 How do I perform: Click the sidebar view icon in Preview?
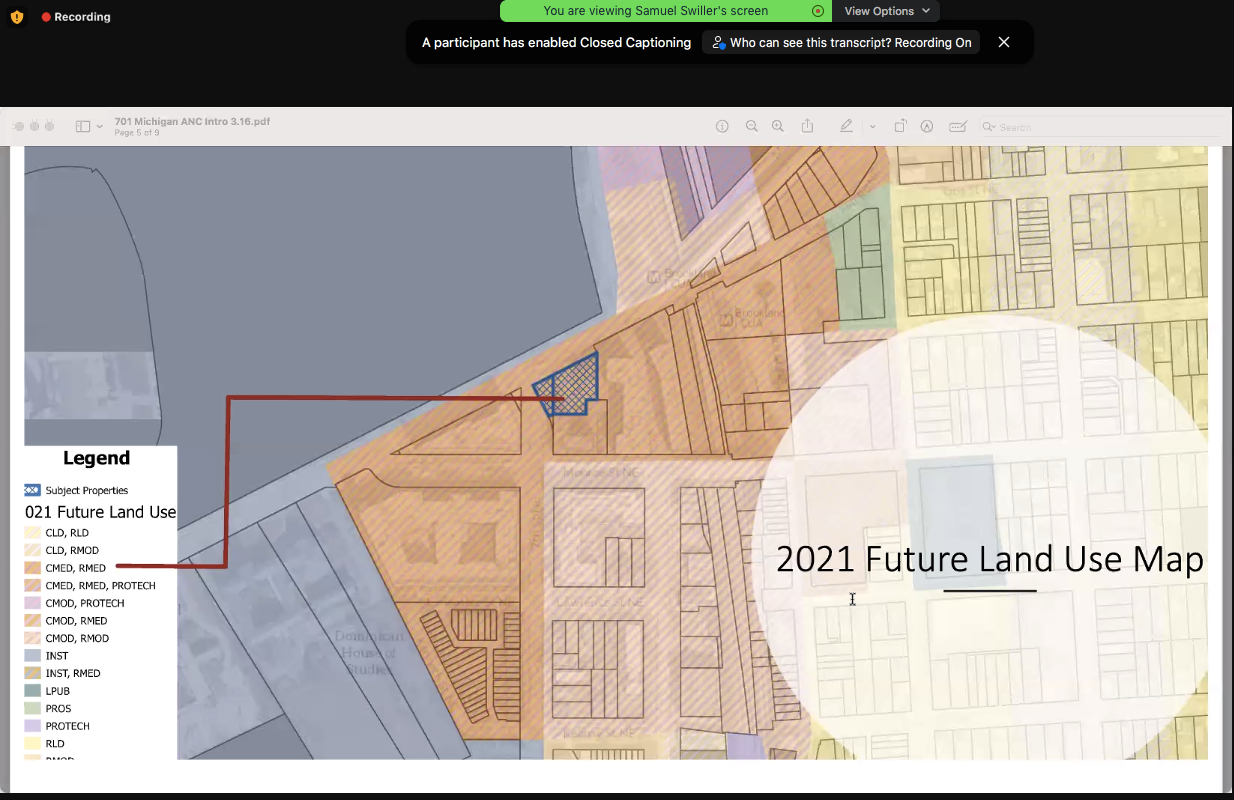click(x=82, y=127)
